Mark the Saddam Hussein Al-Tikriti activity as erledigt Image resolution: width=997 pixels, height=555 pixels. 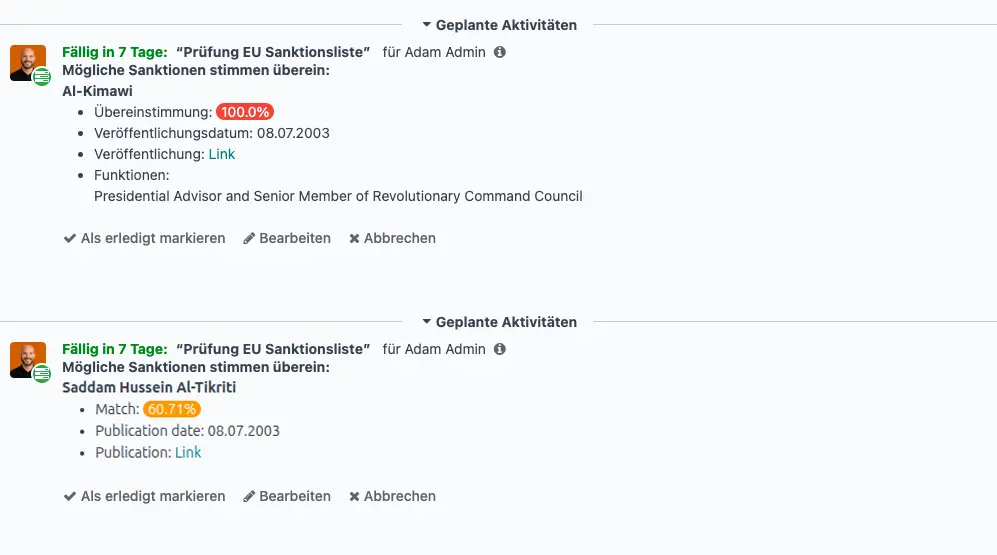[144, 497]
